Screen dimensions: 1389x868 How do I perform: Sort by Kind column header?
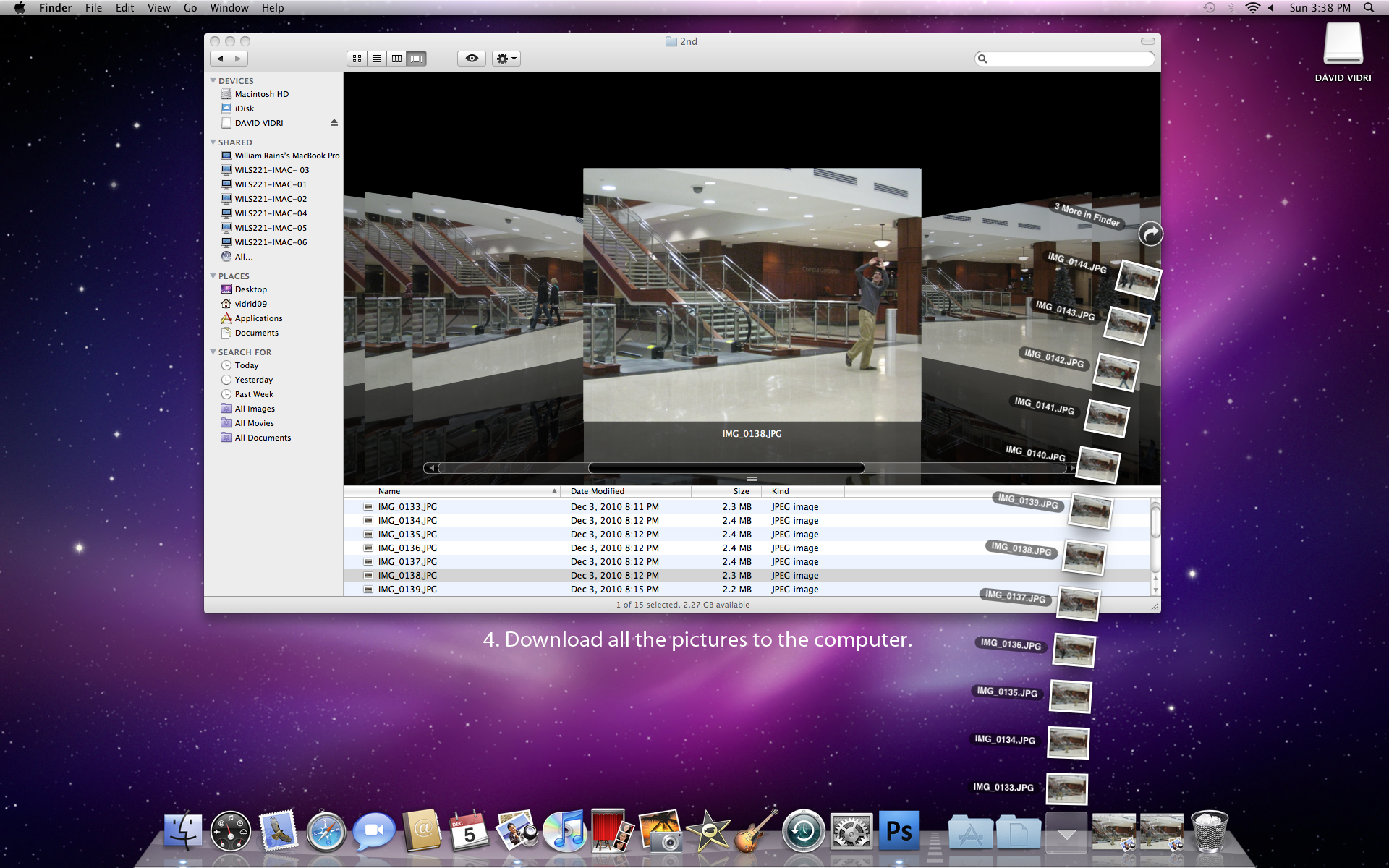click(x=803, y=491)
